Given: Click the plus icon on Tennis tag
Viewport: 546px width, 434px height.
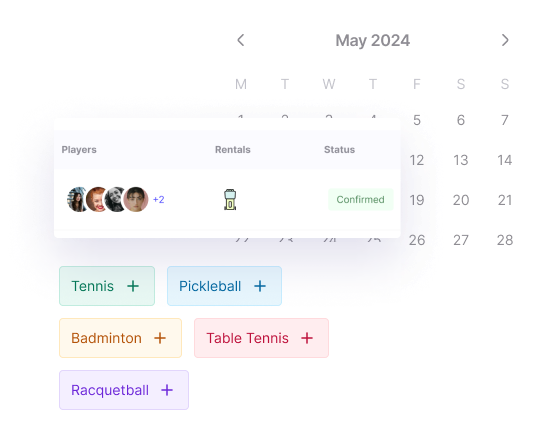Looking at the screenshot, I should coord(133,286).
